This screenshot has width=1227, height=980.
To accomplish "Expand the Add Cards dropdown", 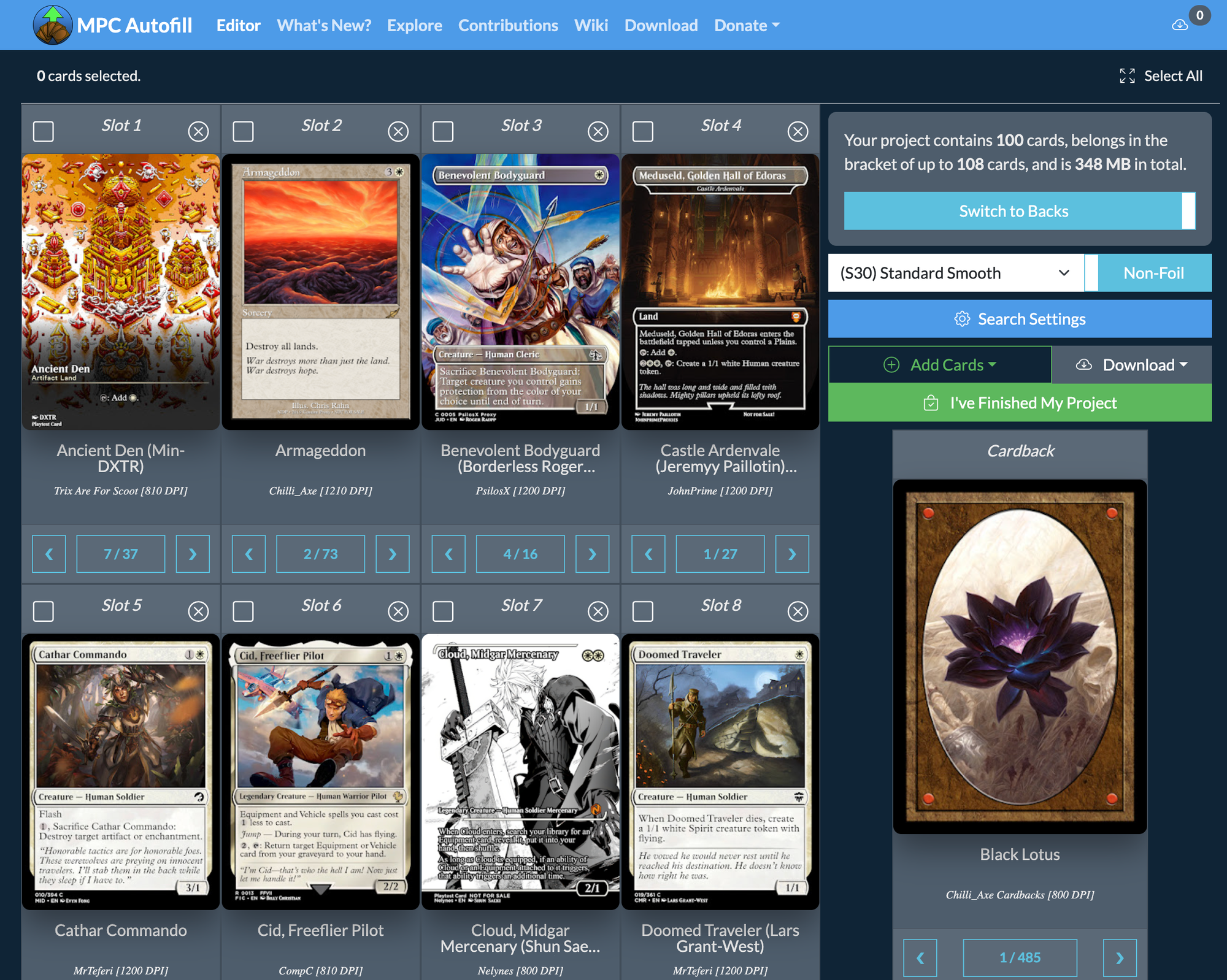I will tap(940, 364).
